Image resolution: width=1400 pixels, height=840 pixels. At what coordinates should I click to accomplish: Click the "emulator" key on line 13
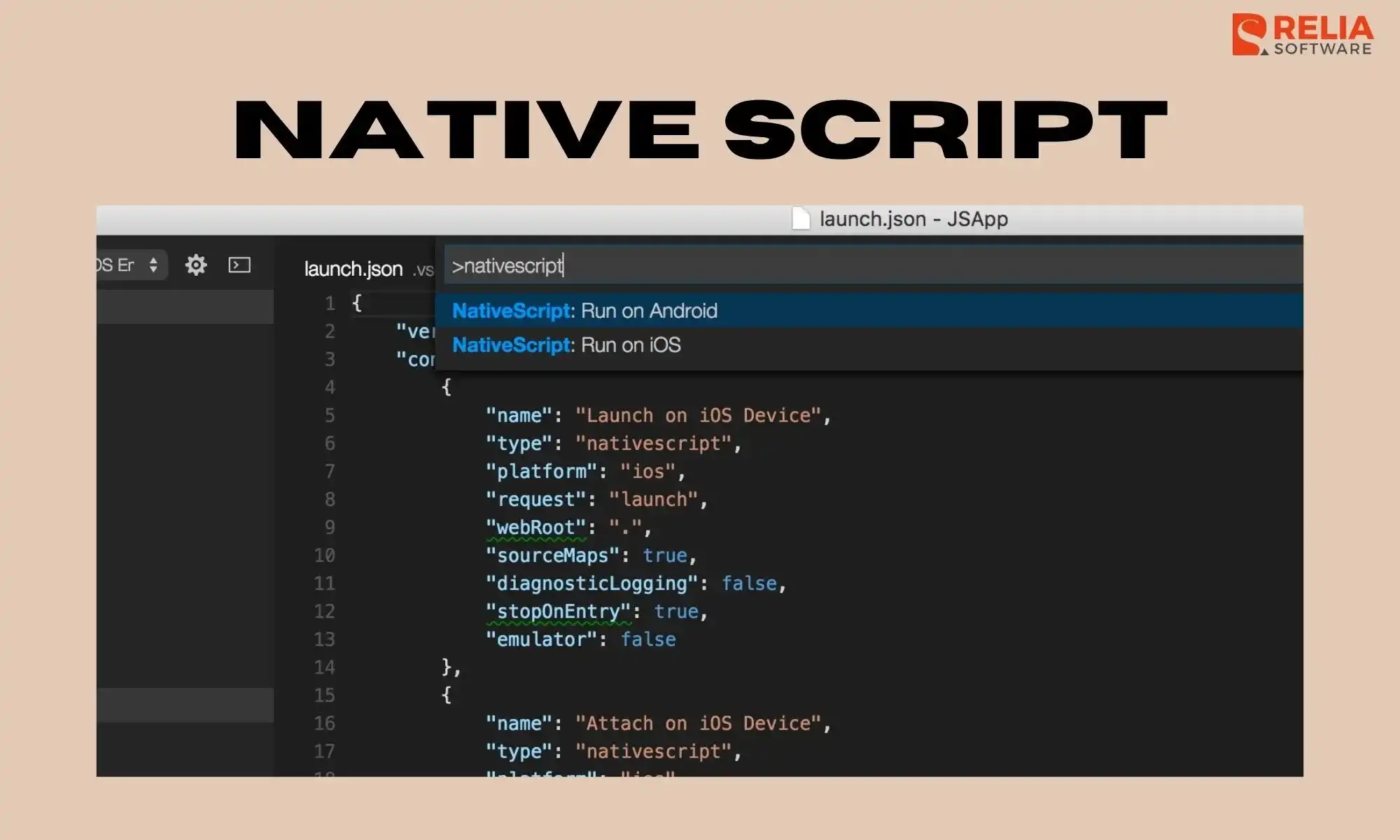(x=541, y=639)
